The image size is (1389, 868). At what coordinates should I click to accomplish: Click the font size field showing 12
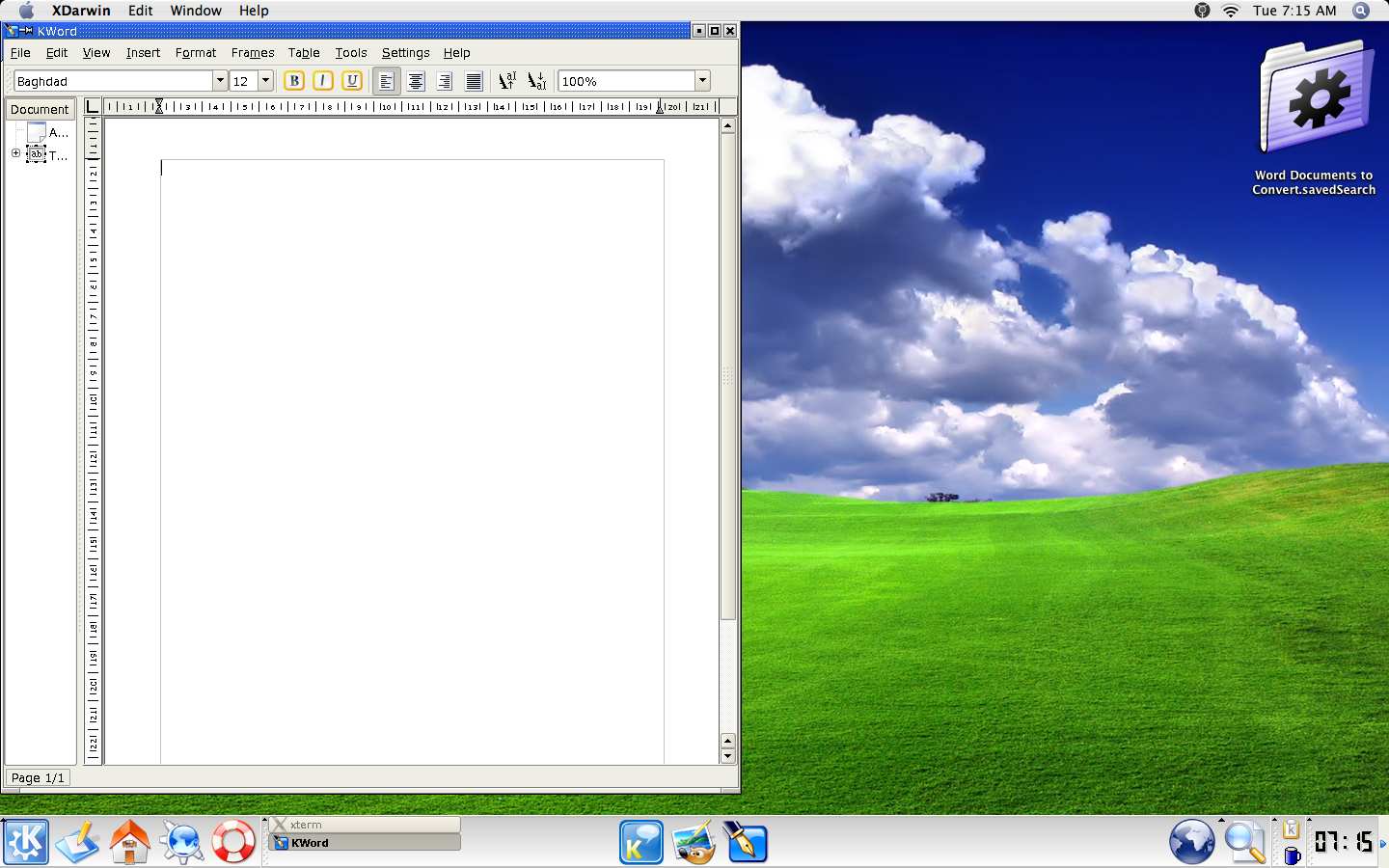[x=243, y=81]
